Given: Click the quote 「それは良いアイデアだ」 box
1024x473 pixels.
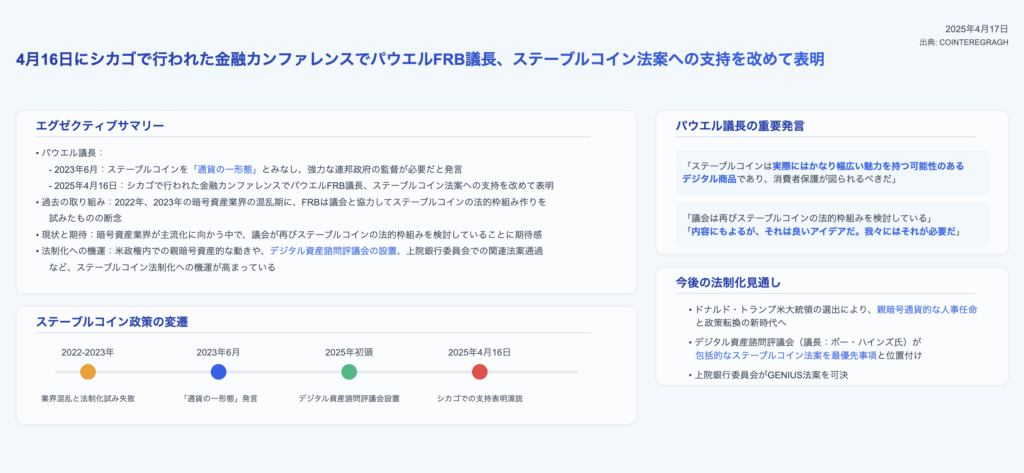Looking at the screenshot, I should coord(832,225).
